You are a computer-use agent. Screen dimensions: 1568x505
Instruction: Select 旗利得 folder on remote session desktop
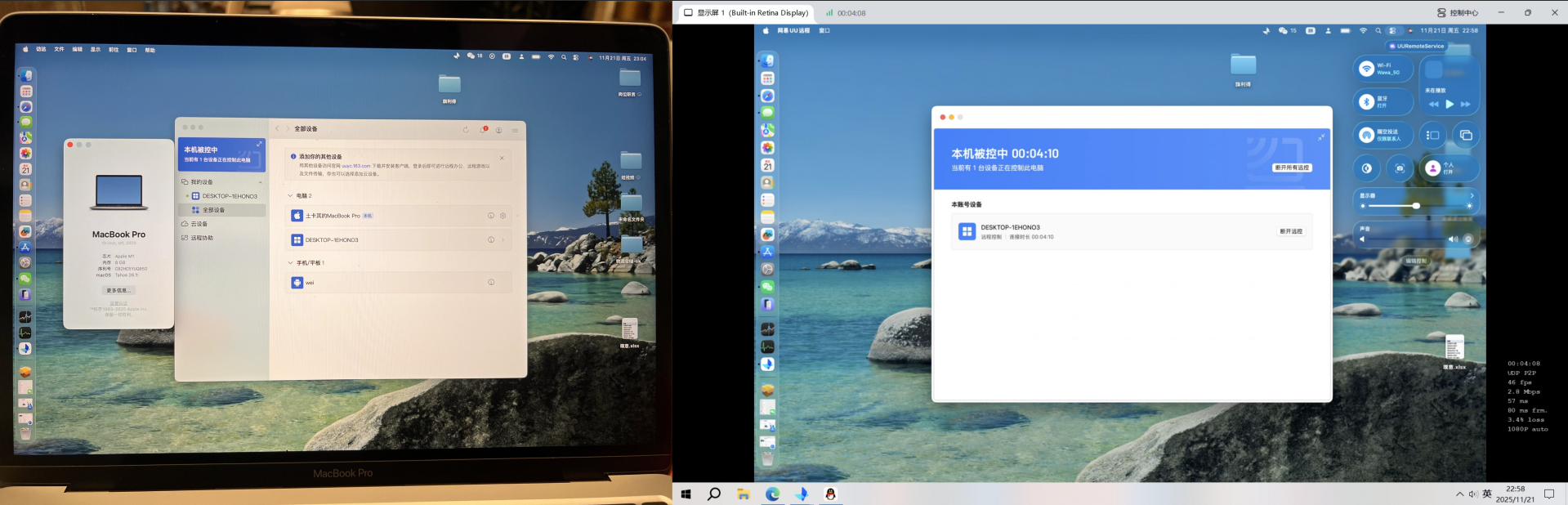tap(1243, 70)
